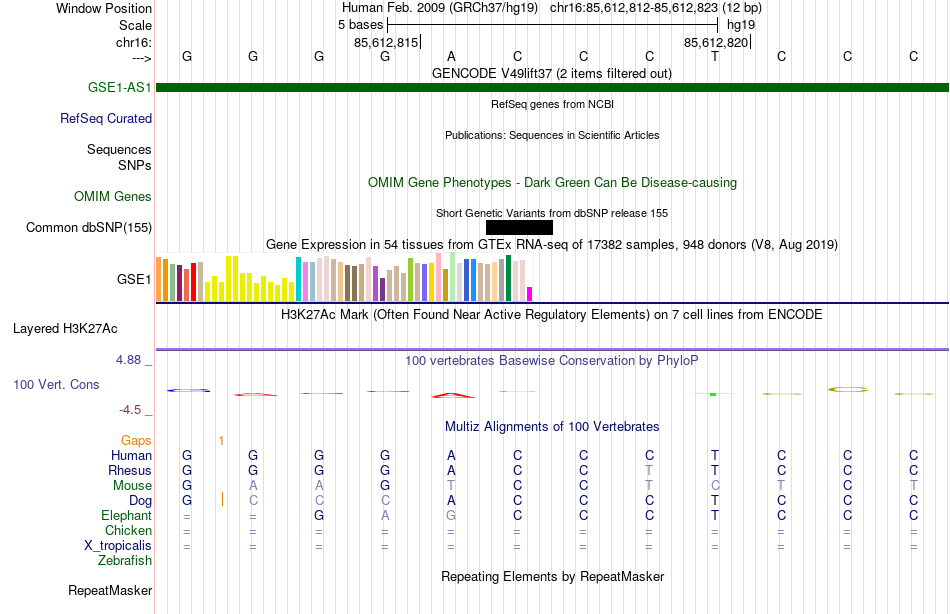Click the black dbSNP variant block
This screenshot has height=614, width=950.
click(519, 227)
